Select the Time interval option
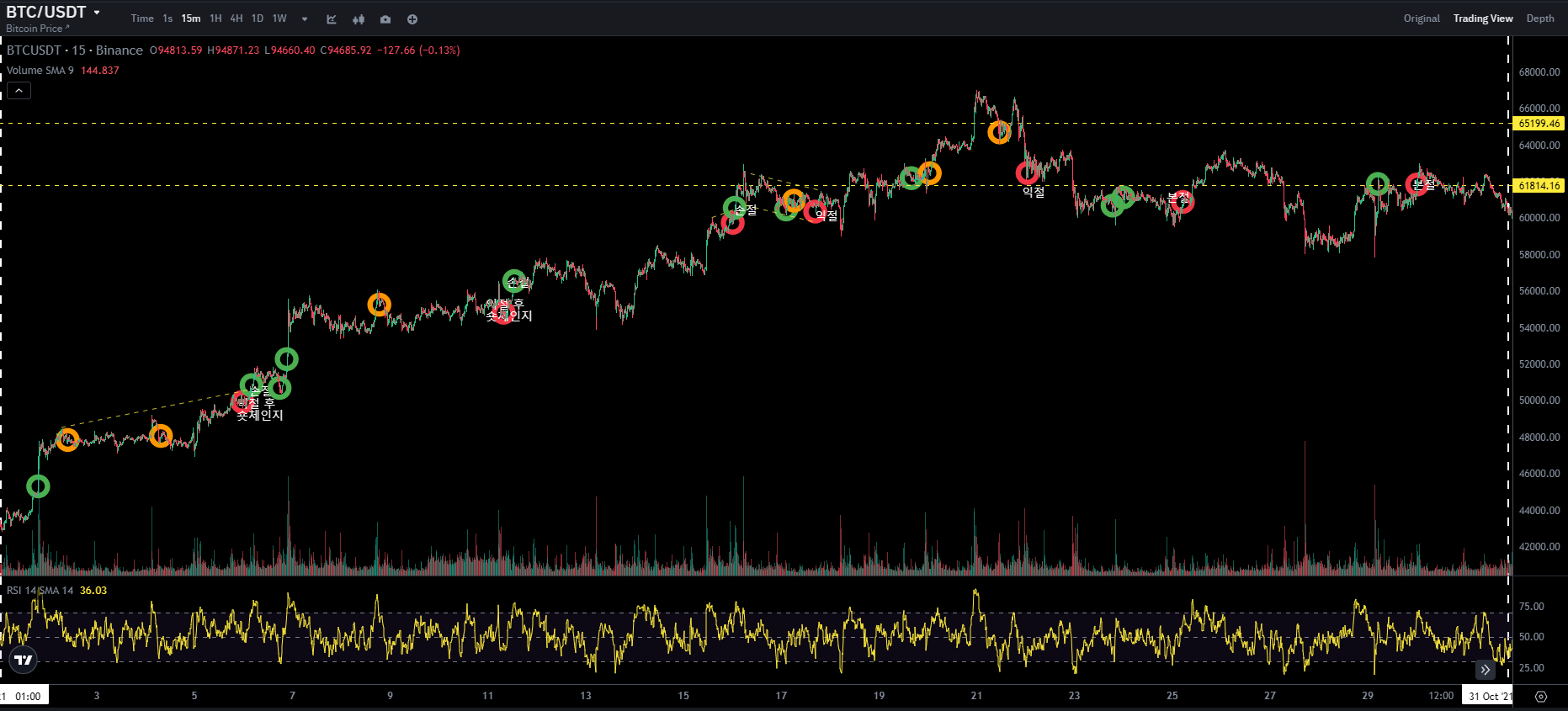This screenshot has width=1568, height=711. click(142, 19)
